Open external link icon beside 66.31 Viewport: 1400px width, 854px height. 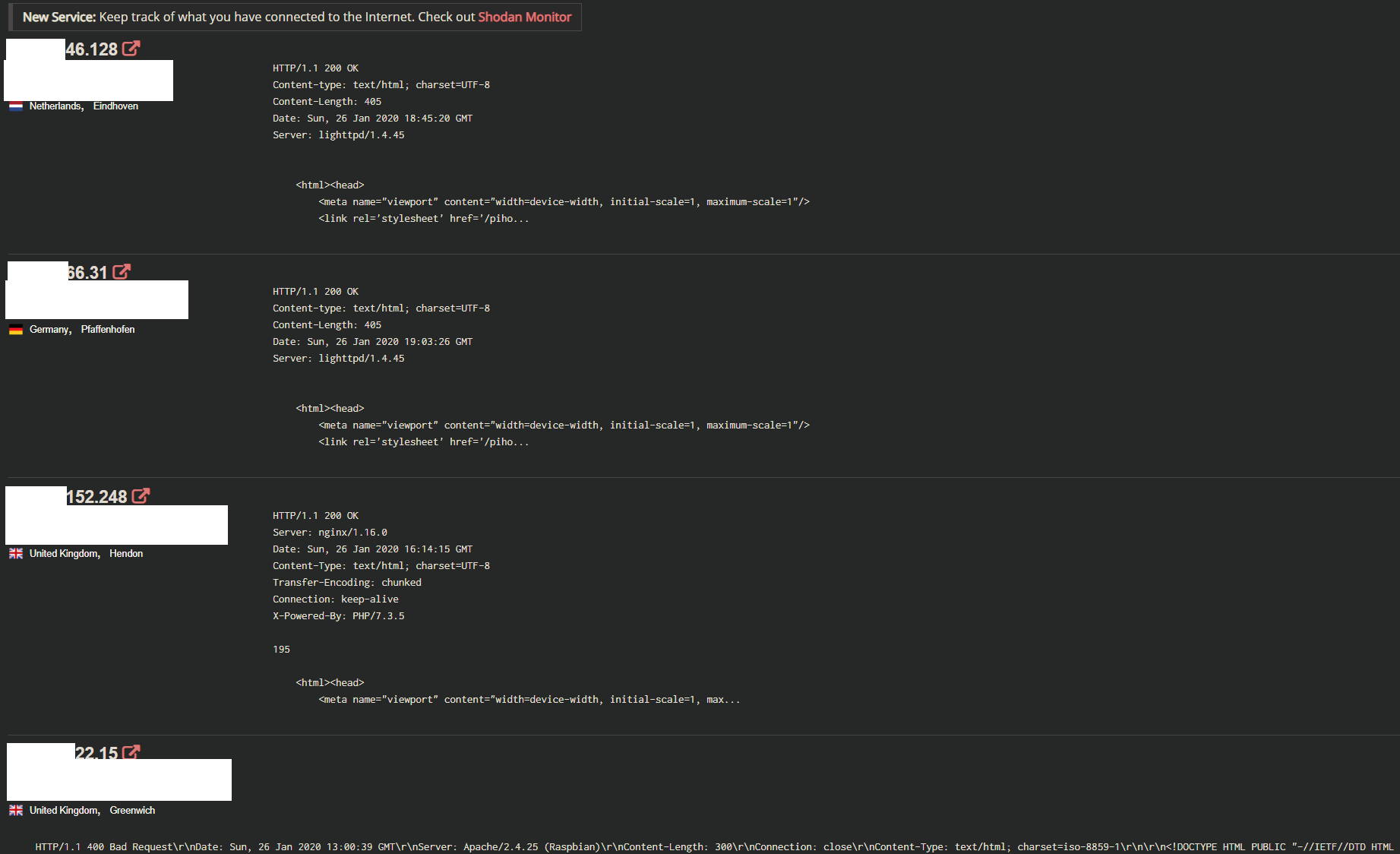pyautogui.click(x=122, y=272)
